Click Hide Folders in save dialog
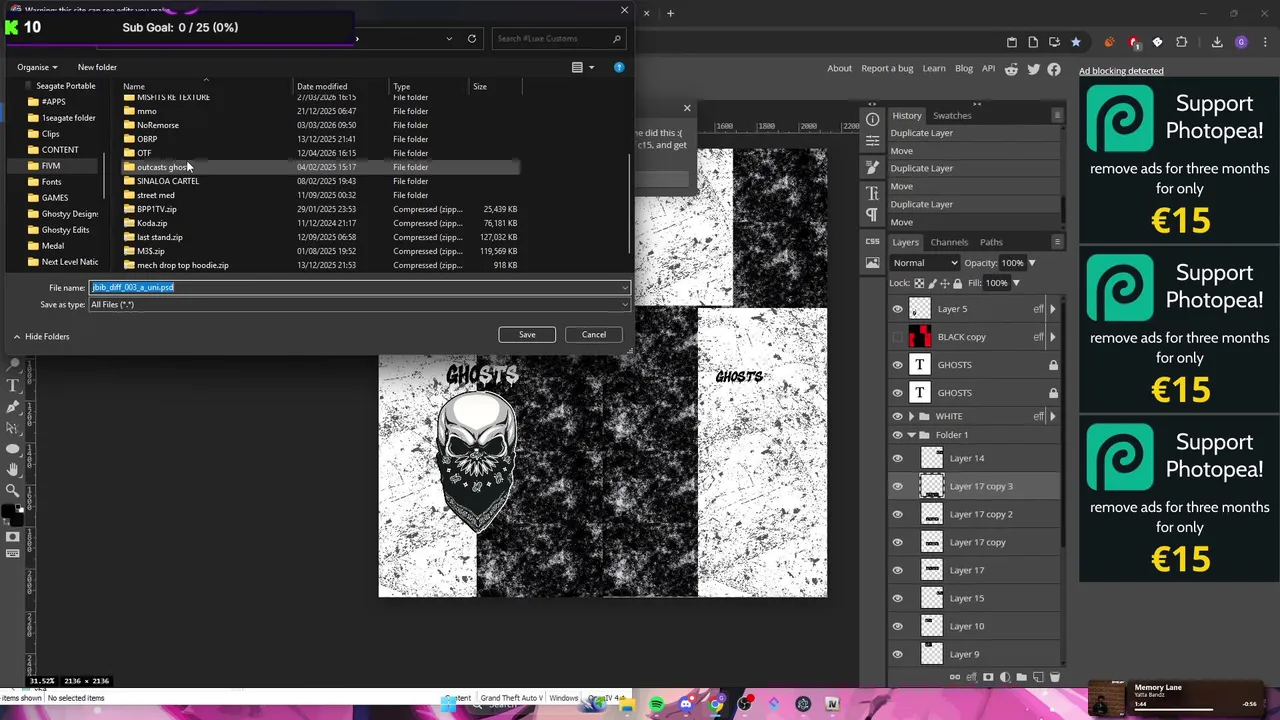 click(41, 336)
